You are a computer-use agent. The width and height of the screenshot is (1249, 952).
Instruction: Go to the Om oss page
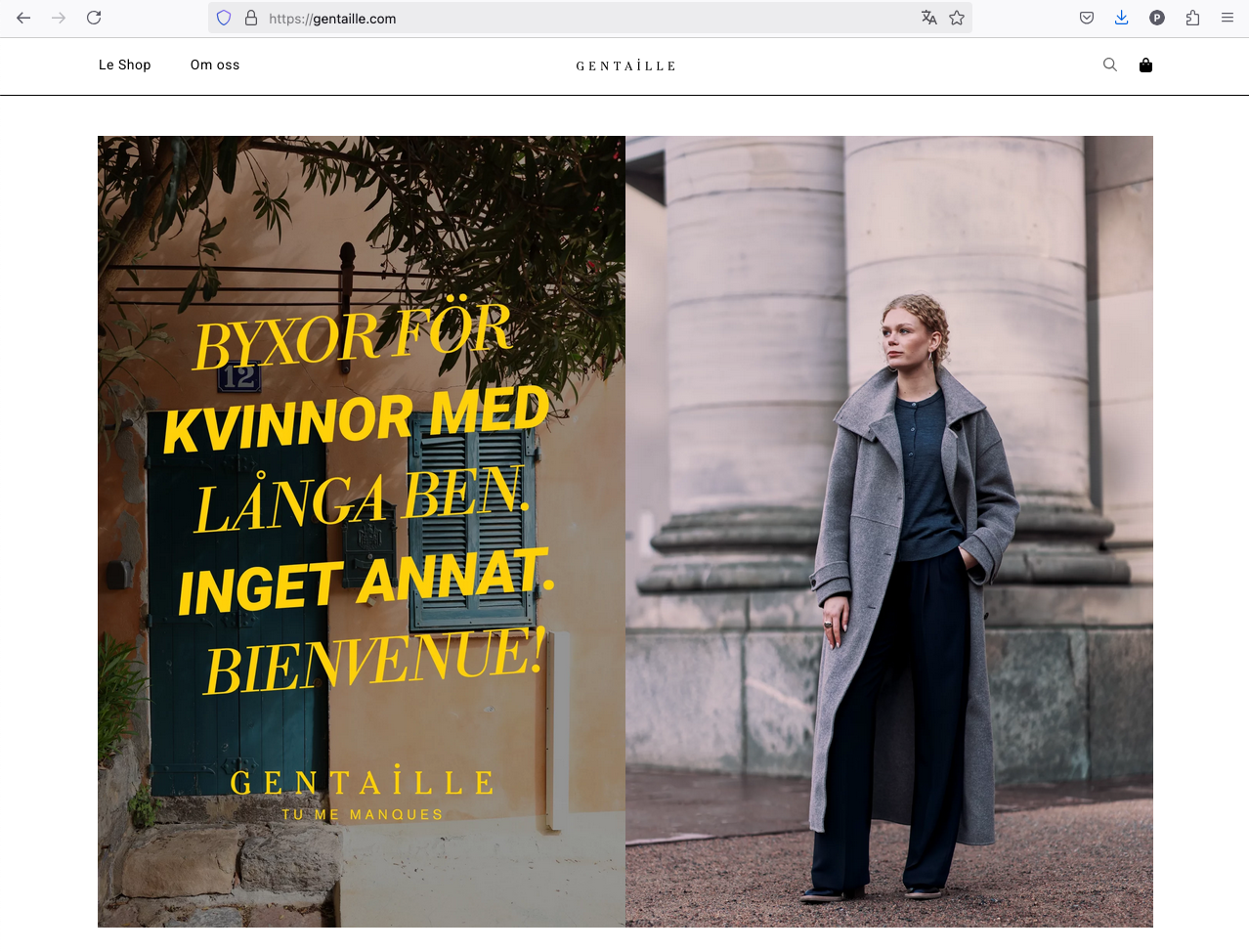pyautogui.click(x=215, y=65)
